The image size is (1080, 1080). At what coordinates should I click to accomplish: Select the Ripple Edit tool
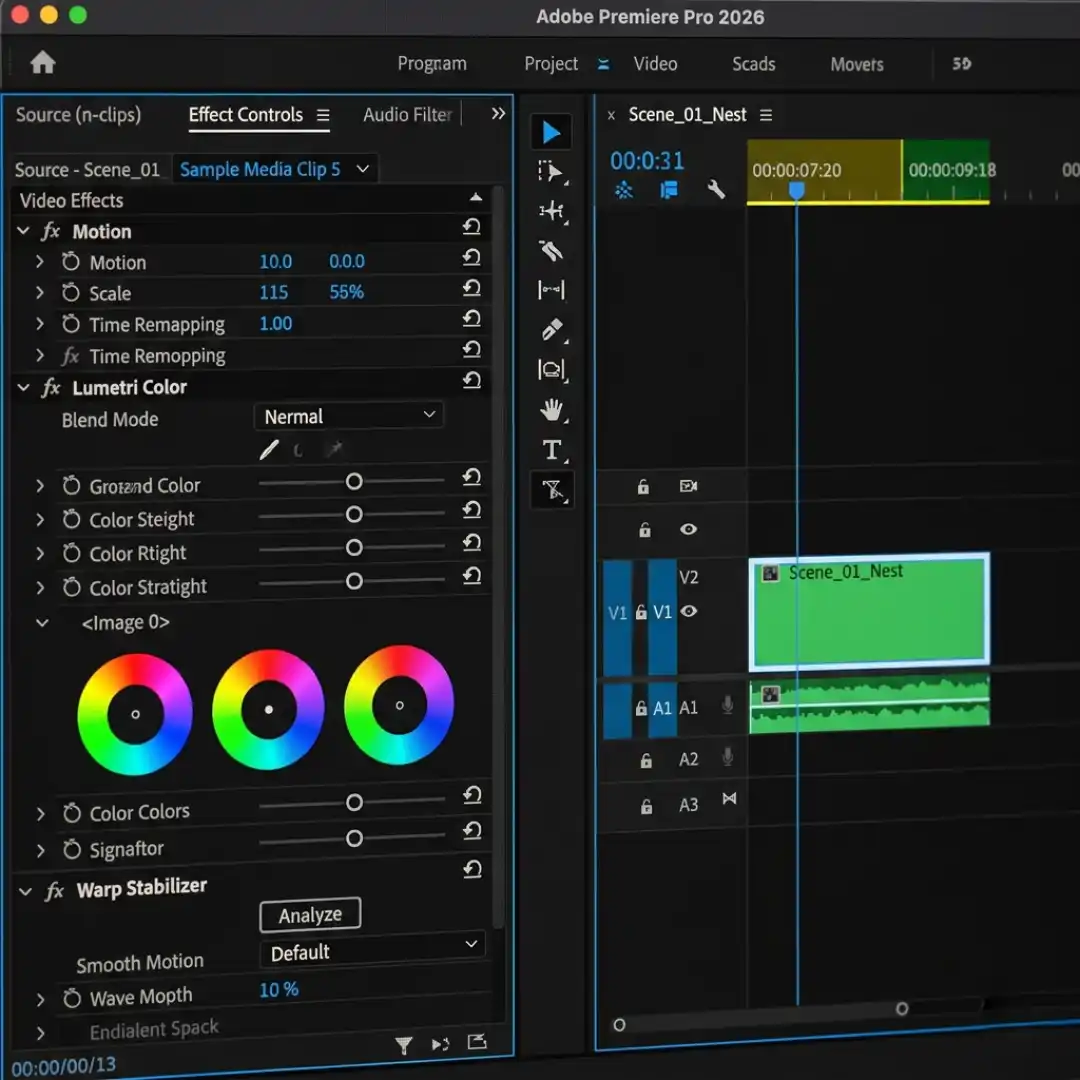(551, 211)
